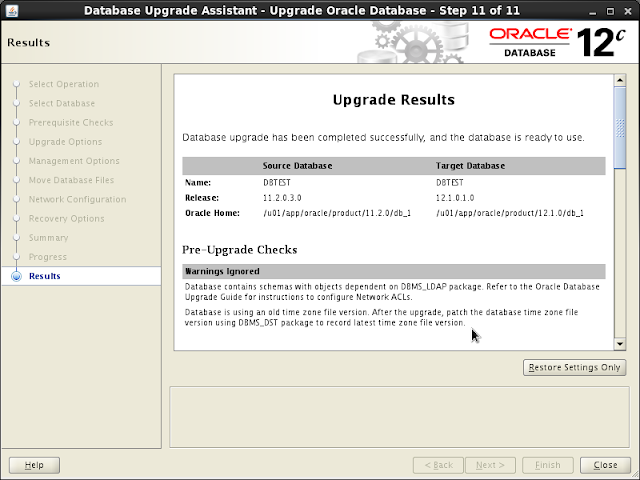This screenshot has height=480, width=640.
Task: Select the Results step in sidebar
Action: [44, 276]
